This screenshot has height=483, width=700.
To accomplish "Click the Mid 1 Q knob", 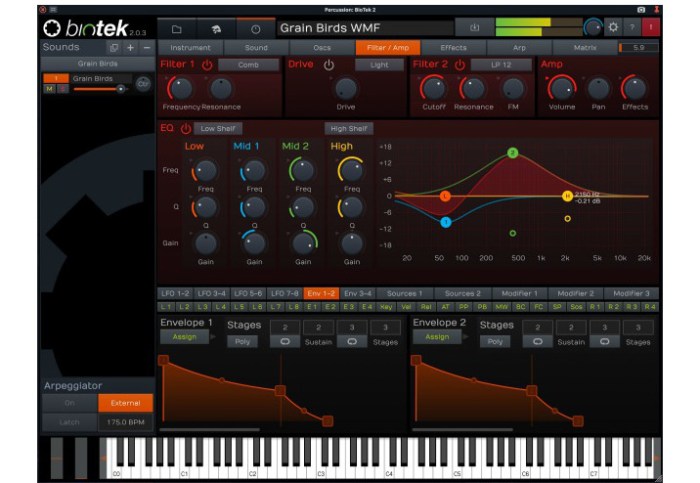I will point(254,208).
